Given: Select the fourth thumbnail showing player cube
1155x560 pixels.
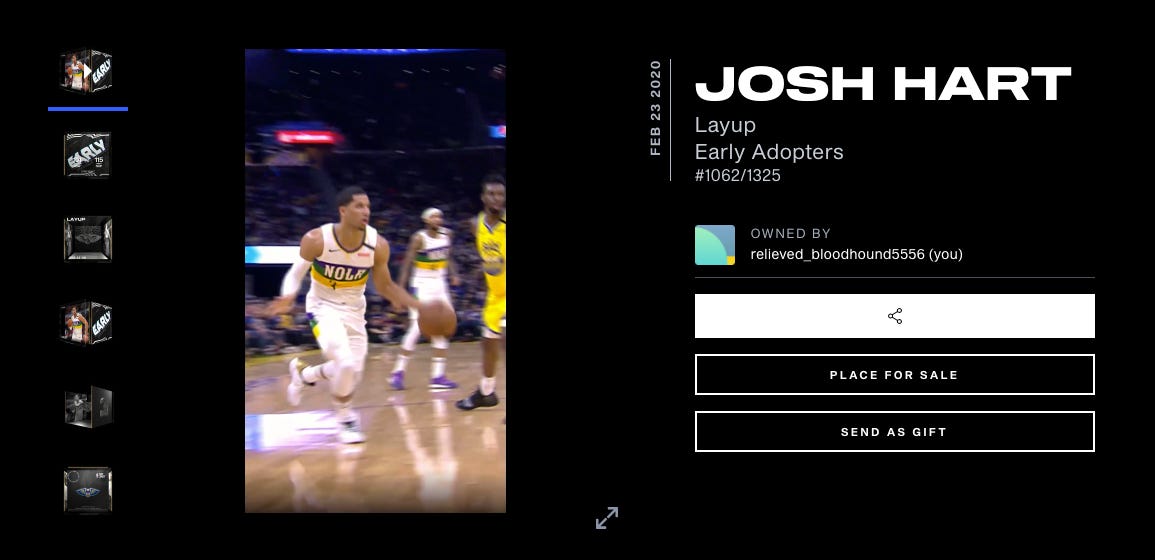Looking at the screenshot, I should 87,323.
